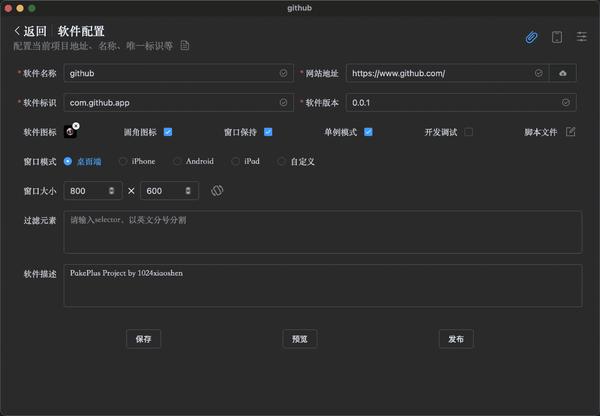Remove the software icon via X badge
The image size is (600, 416).
[x=76, y=126]
